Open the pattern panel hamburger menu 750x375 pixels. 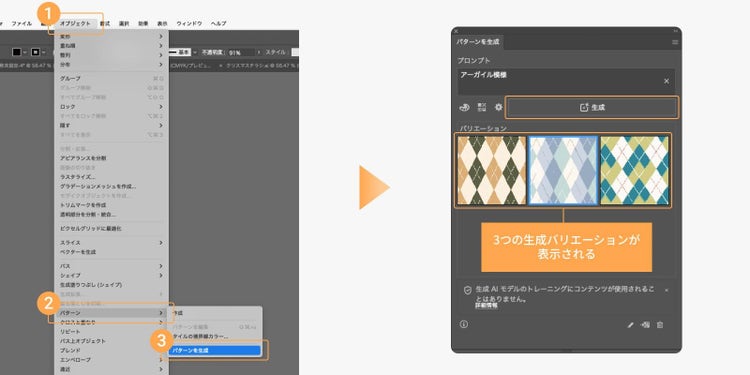[x=675, y=42]
